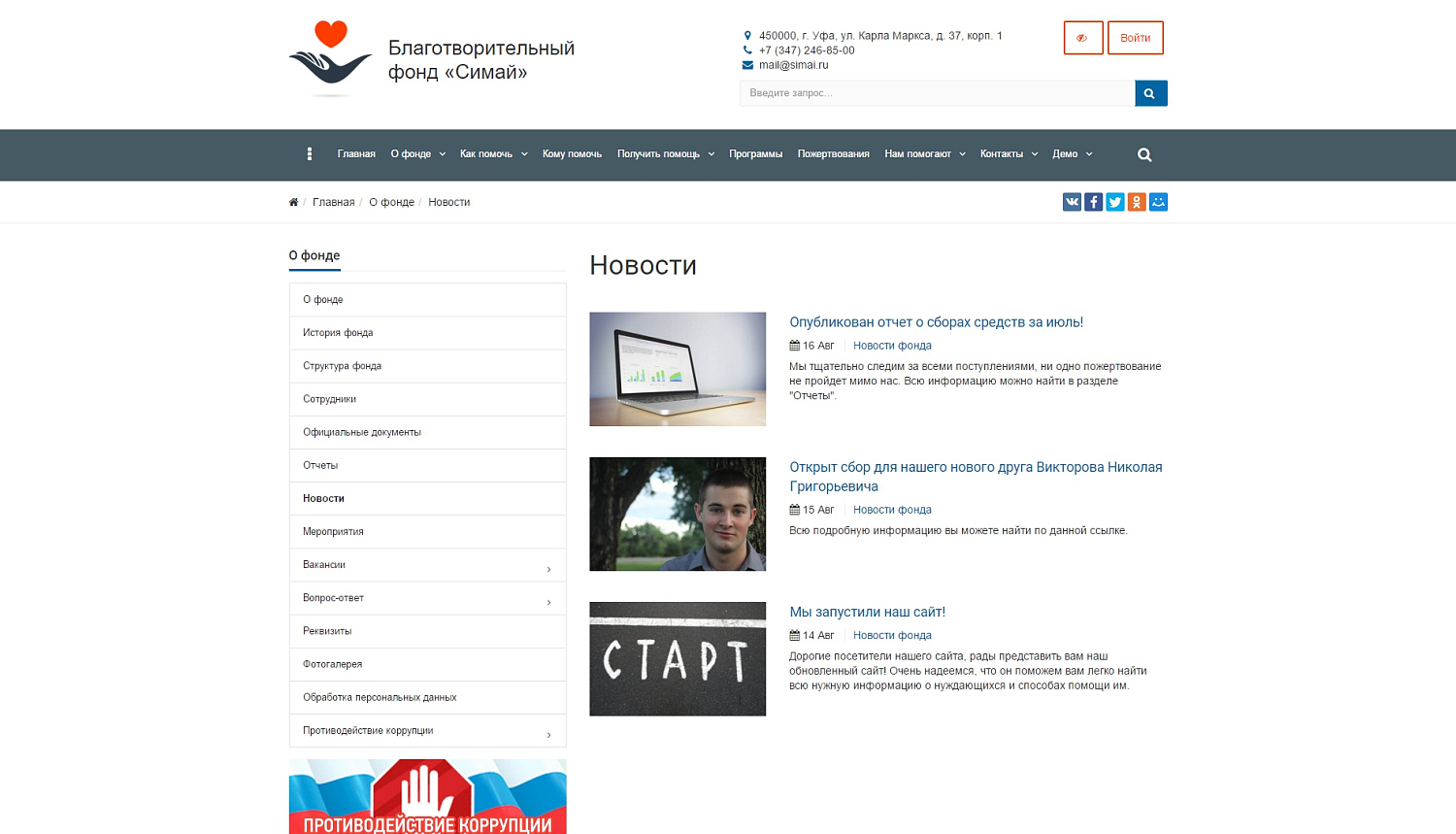Click the blue search submit button
Screen dimensions: 1456x834
(1150, 93)
